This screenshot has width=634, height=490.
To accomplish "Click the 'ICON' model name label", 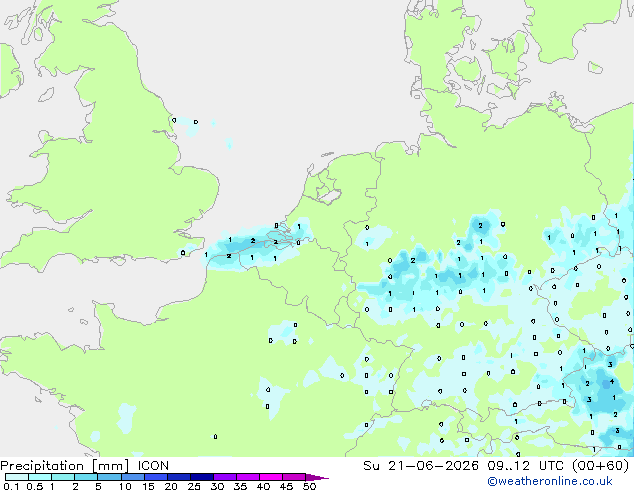I will [x=153, y=466].
